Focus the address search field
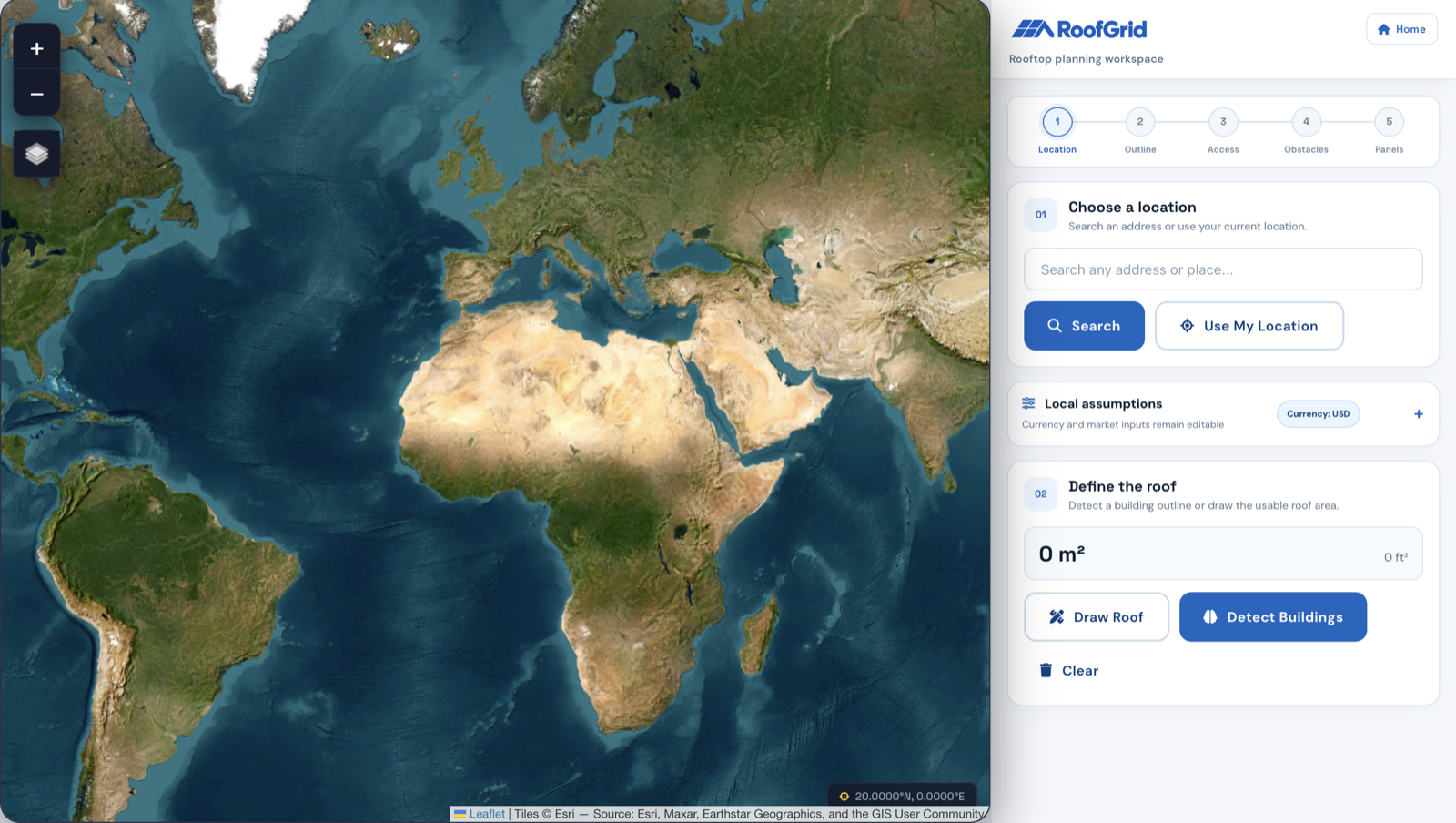Viewport: 1456px width, 823px height. coord(1223,269)
